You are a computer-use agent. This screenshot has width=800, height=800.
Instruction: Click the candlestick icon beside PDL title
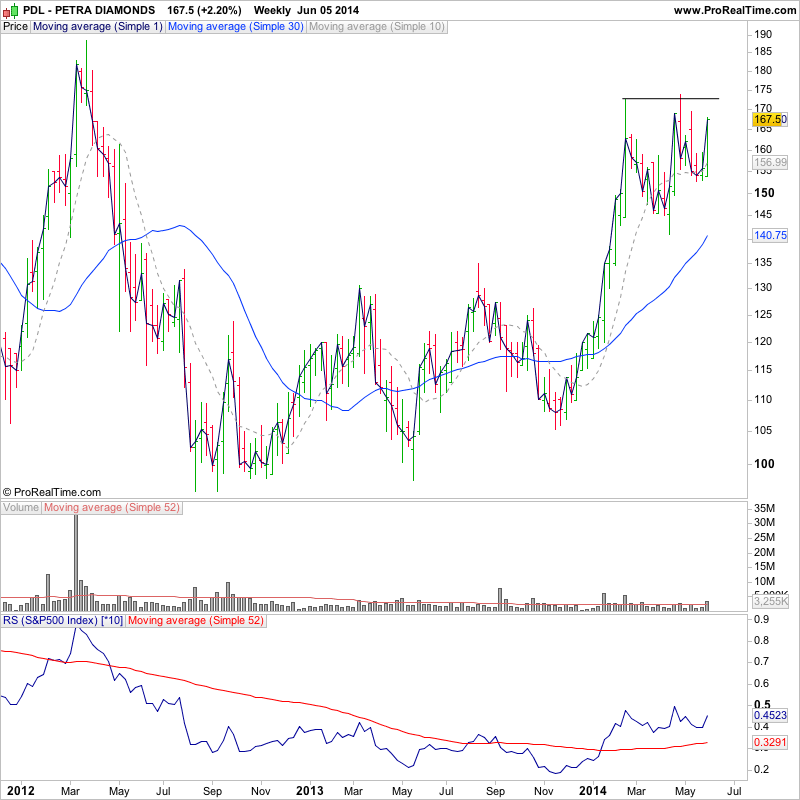11,10
